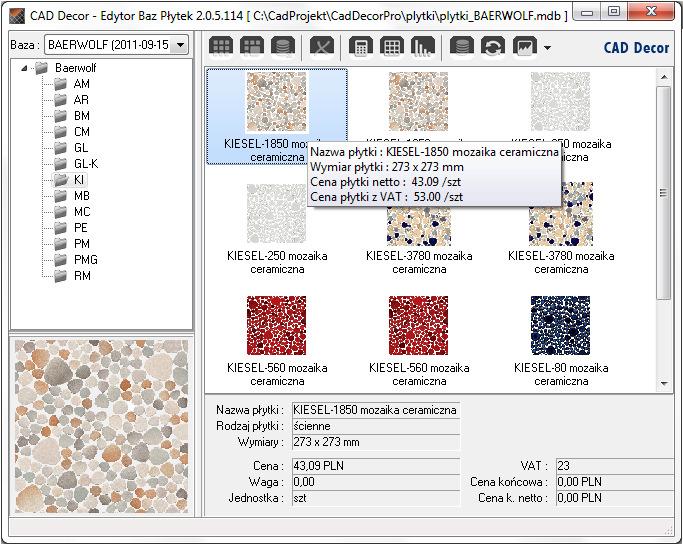This screenshot has width=683, height=544.
Task: Select the RM folder in the tree
Action: point(82,276)
